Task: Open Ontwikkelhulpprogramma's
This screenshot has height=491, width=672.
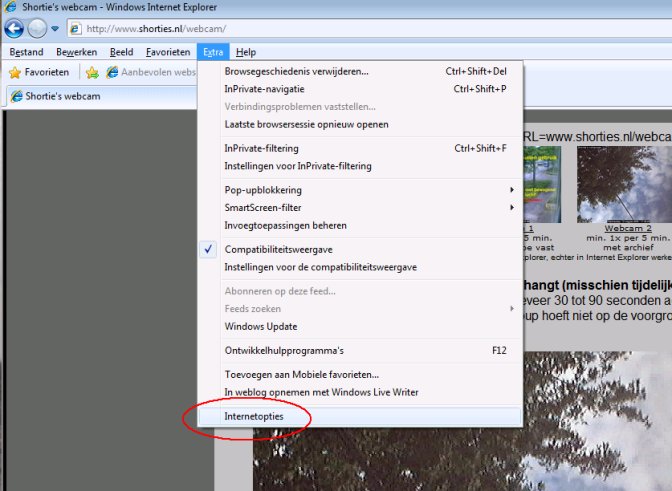Action: pyautogui.click(x=360, y=350)
